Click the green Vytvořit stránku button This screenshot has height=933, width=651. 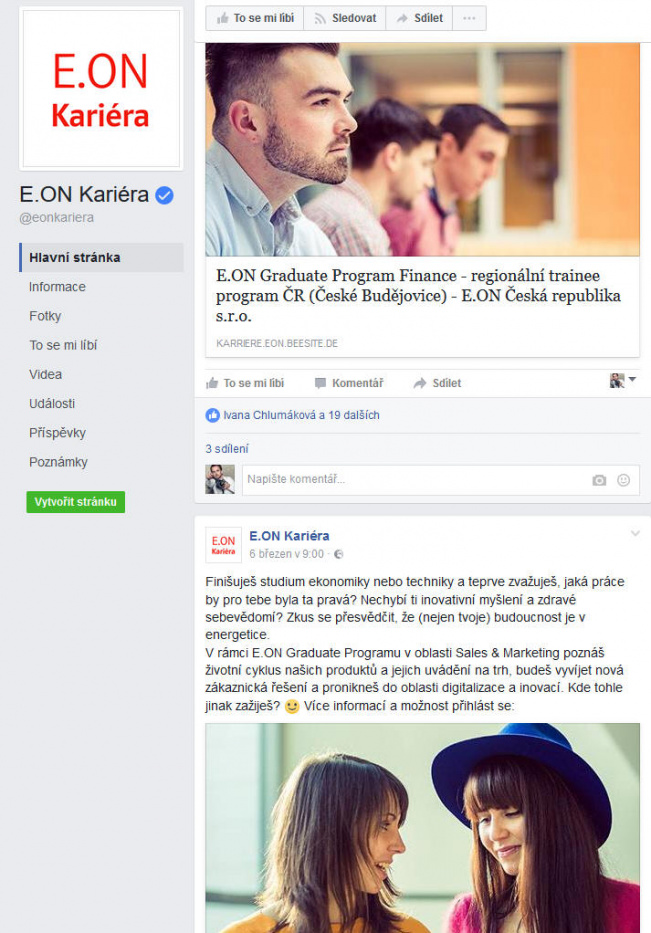click(x=76, y=502)
